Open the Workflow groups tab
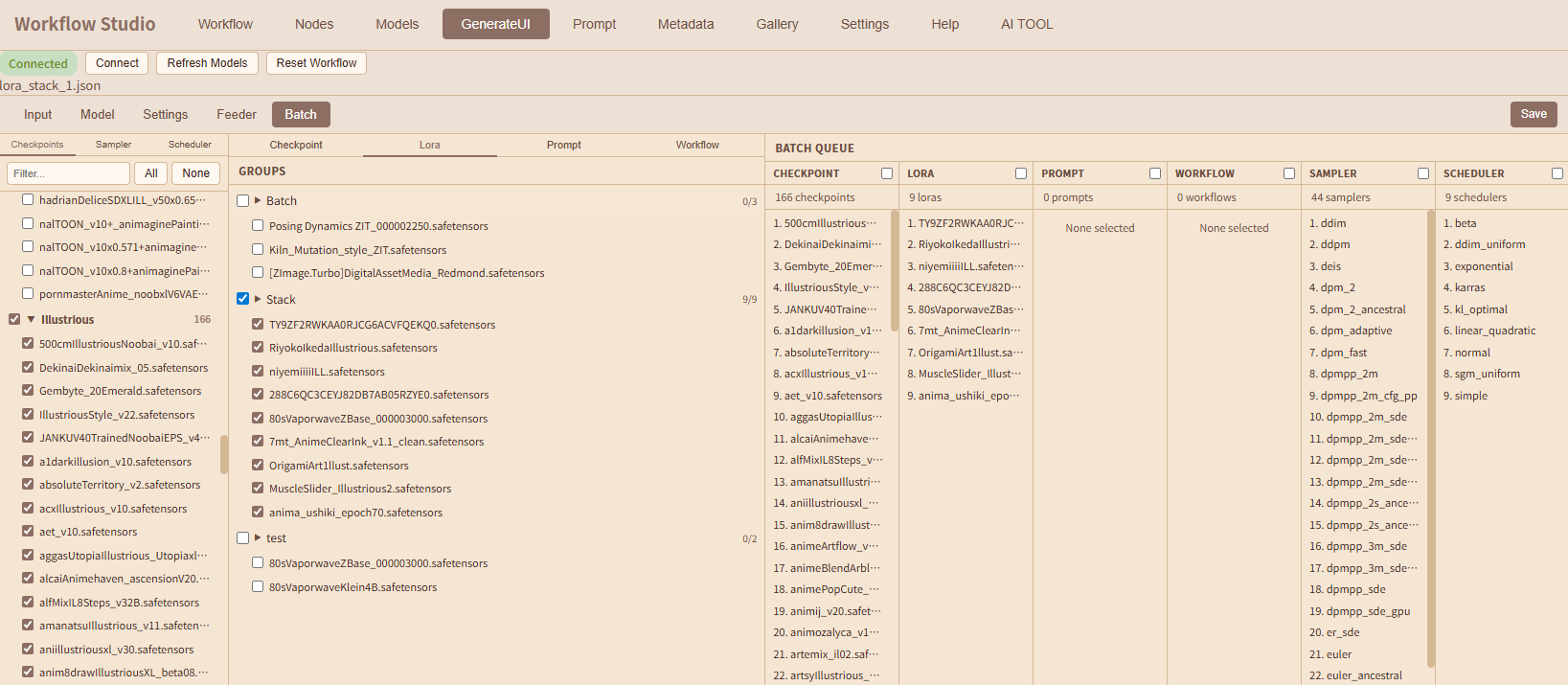This screenshot has height=685, width=1568. point(697,145)
